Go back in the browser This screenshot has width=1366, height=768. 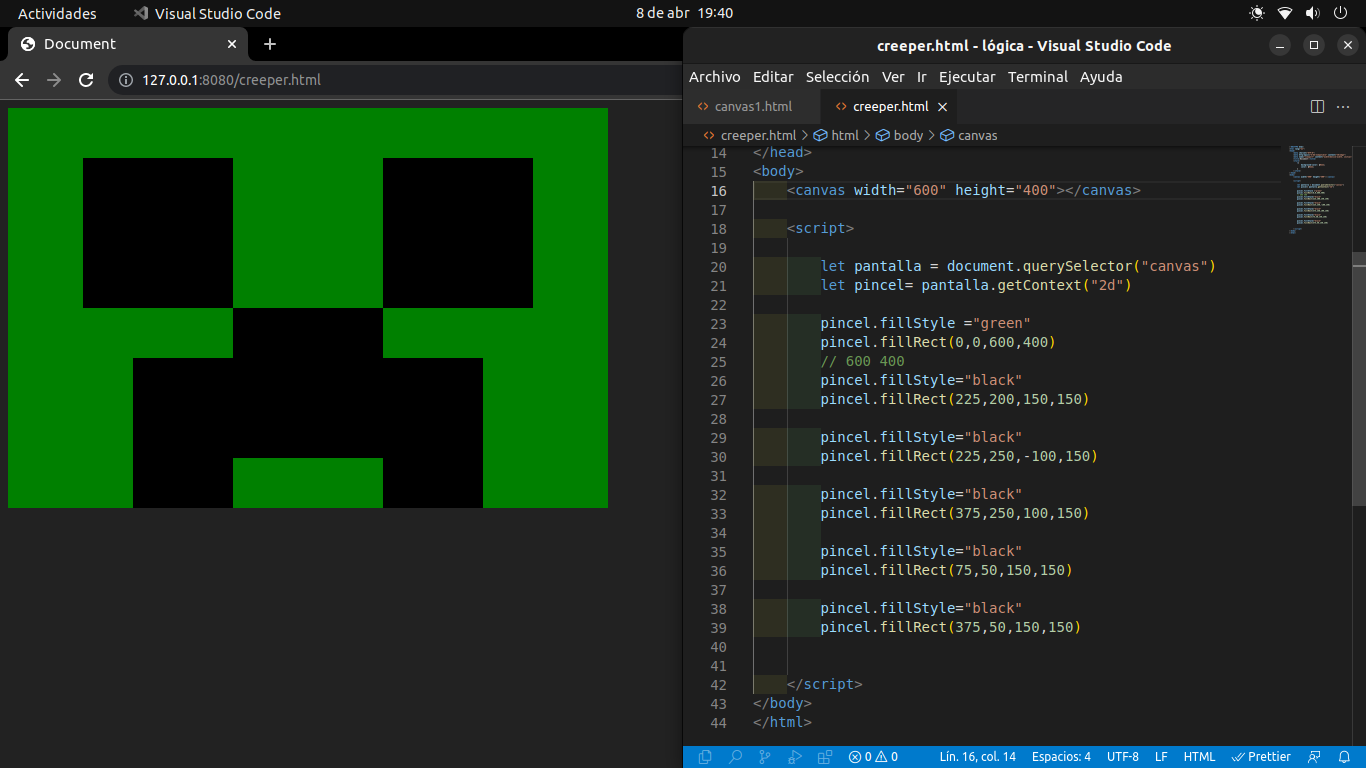(x=22, y=80)
